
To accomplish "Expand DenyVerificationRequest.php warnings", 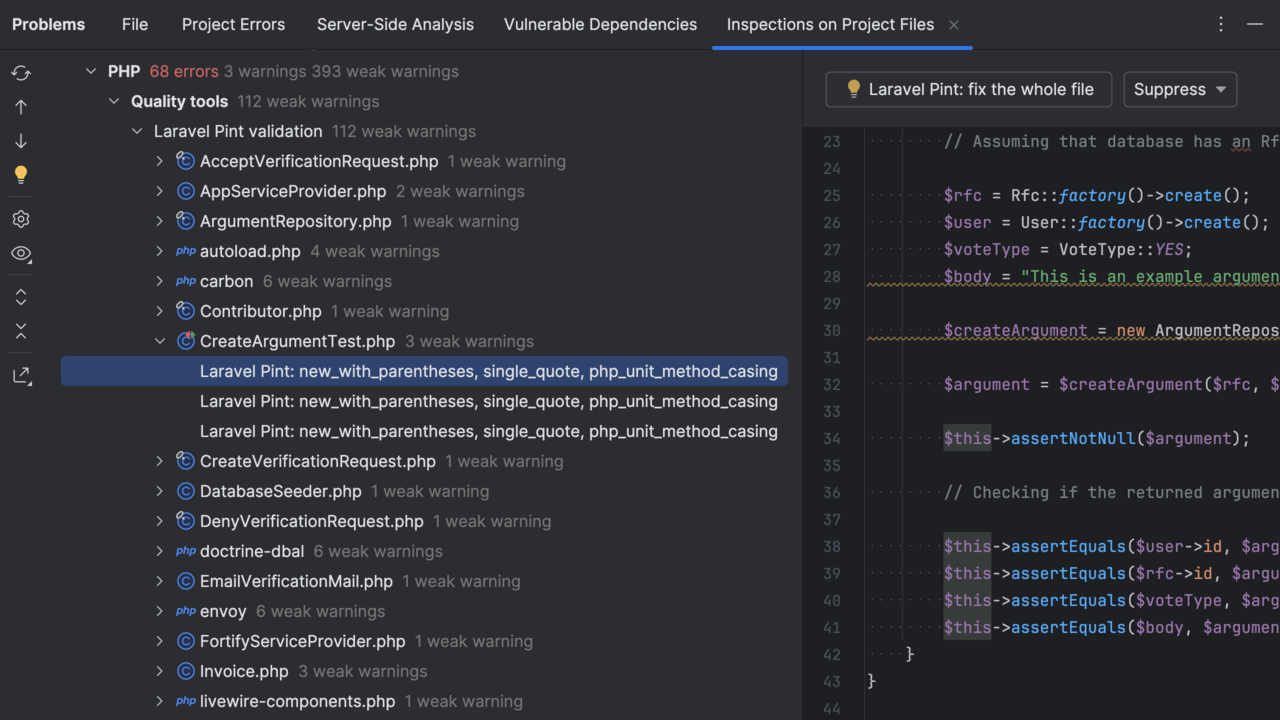I will [160, 521].
